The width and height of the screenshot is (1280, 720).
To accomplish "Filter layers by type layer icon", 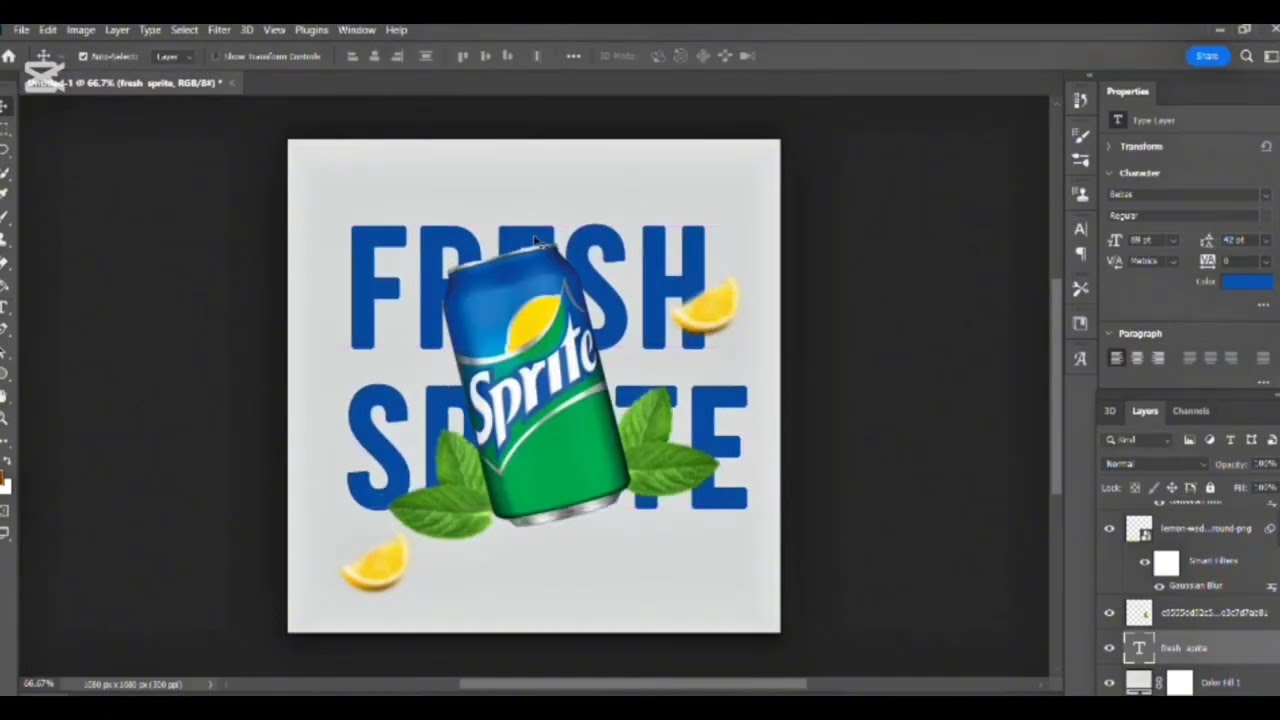I will 1230,440.
